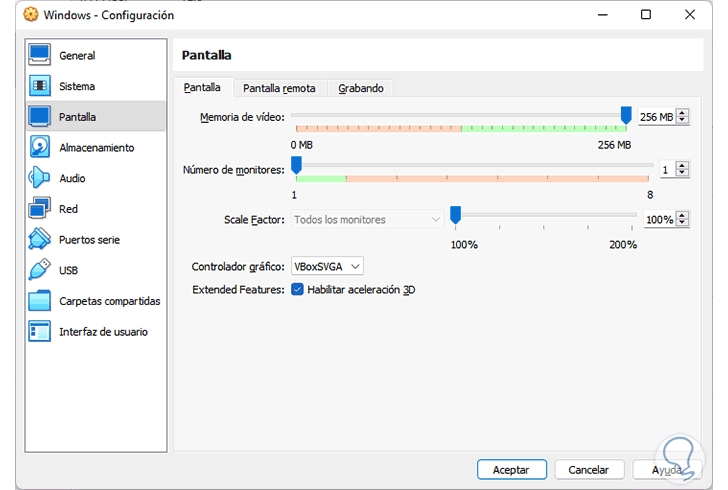Open the Almacenamiento disk icon

[x=40, y=147]
